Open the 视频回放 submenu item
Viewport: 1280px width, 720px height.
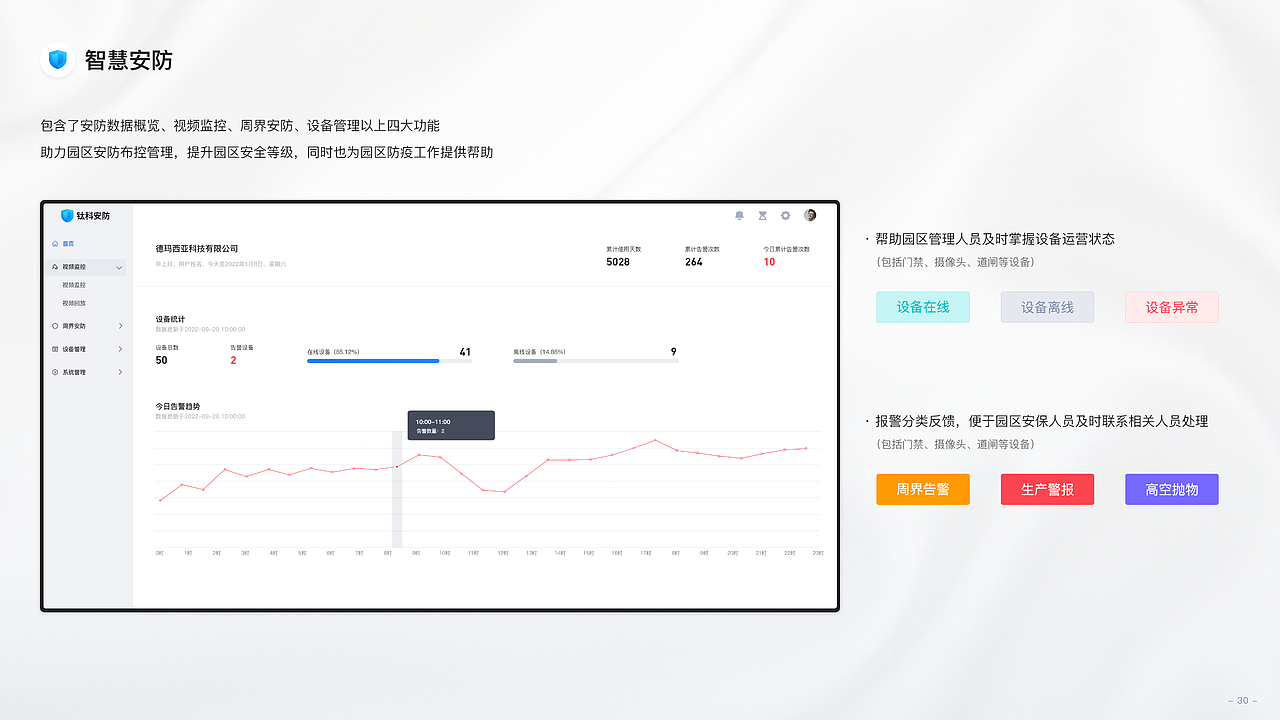pyautogui.click(x=74, y=303)
